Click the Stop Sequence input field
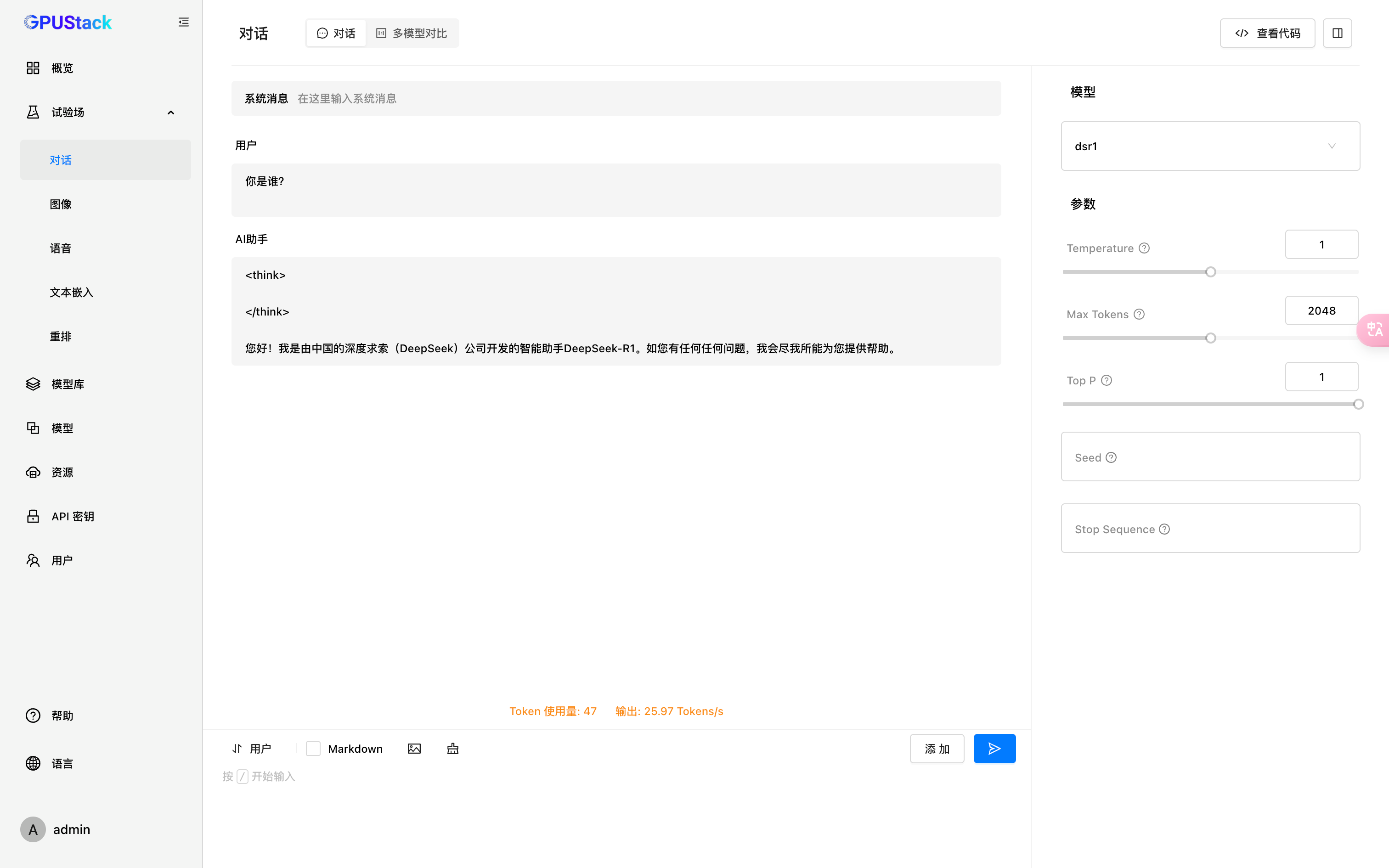Image resolution: width=1389 pixels, height=868 pixels. tap(1210, 528)
